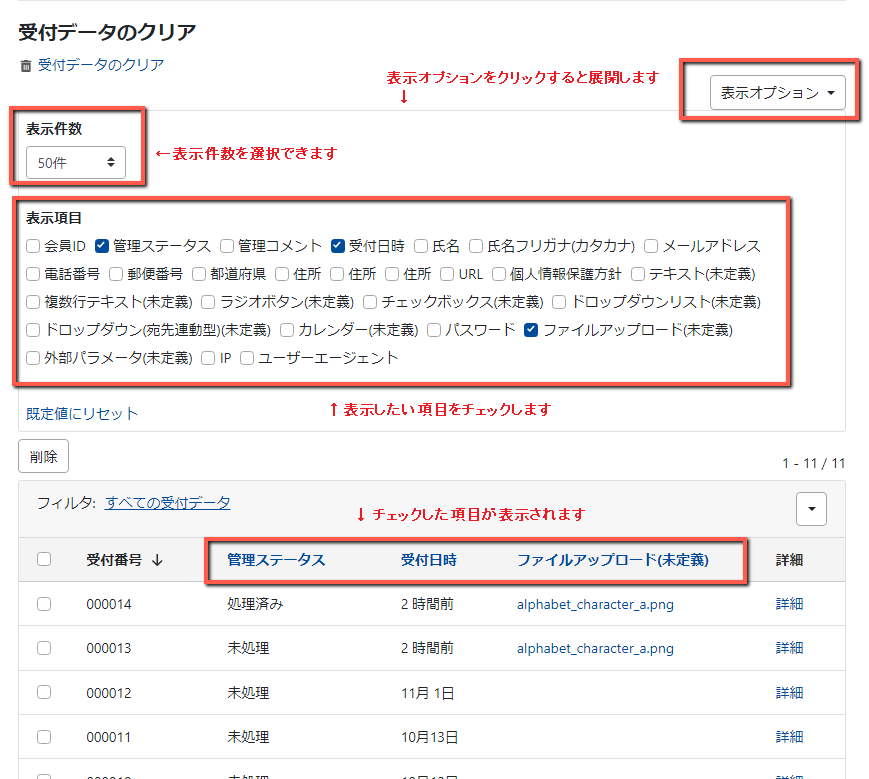Disable the 管理ステータス checkbox
The width and height of the screenshot is (869, 779).
click(101, 245)
